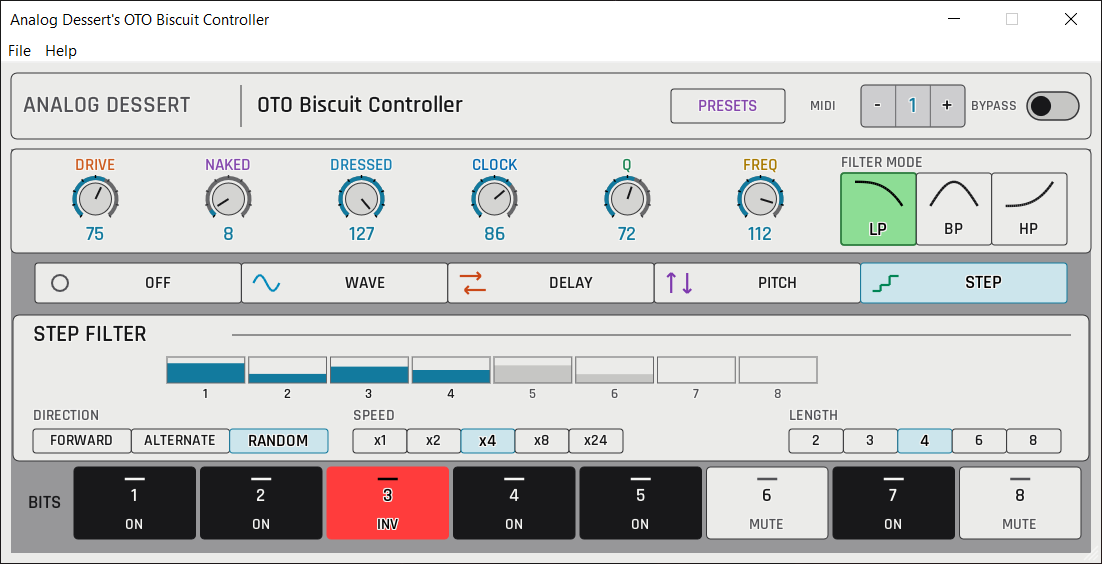
Task: Select the STEP effect mode
Action: 964,283
